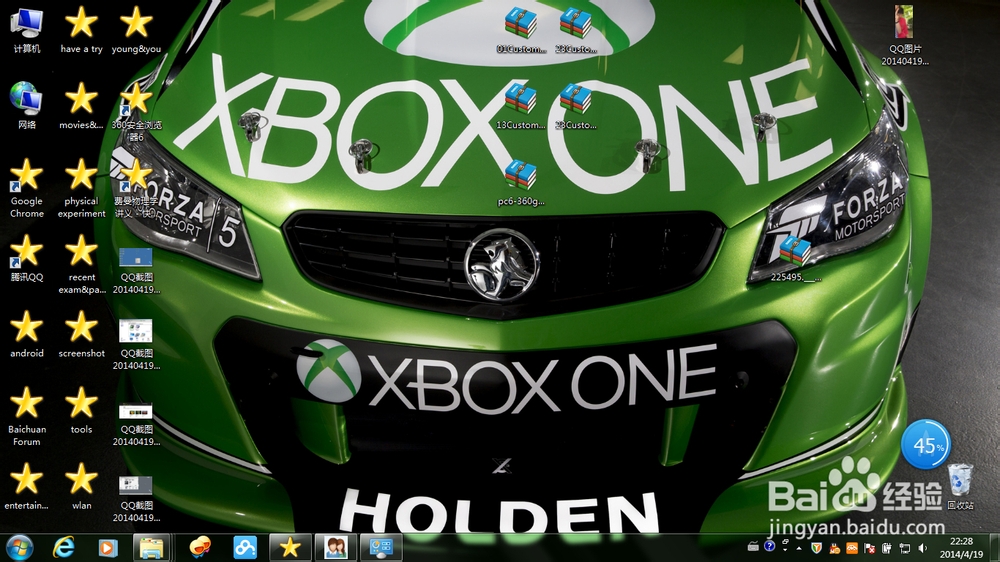Switch to the control panel taskbar window
Image resolution: width=1000 pixels, height=562 pixels.
(x=381, y=547)
